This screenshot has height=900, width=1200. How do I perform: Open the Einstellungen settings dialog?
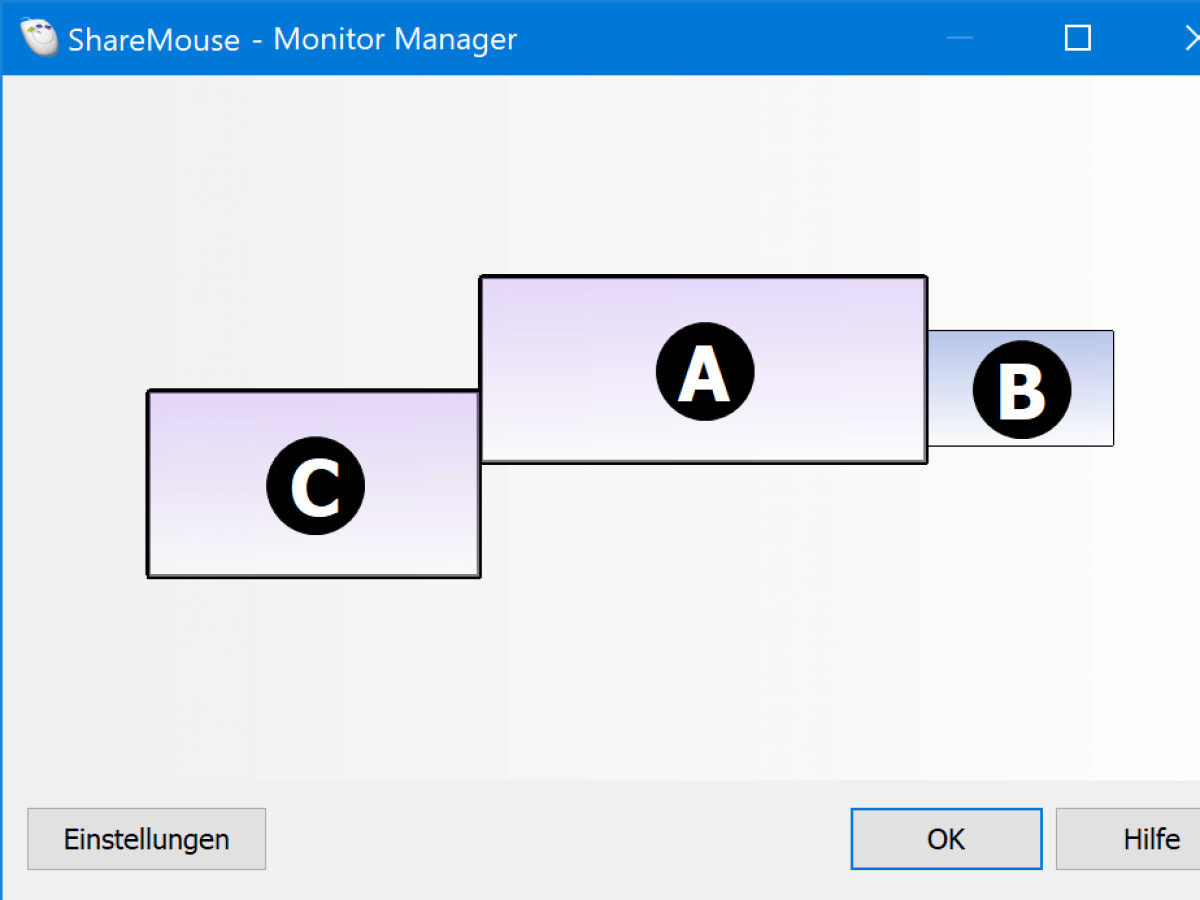[x=146, y=839]
